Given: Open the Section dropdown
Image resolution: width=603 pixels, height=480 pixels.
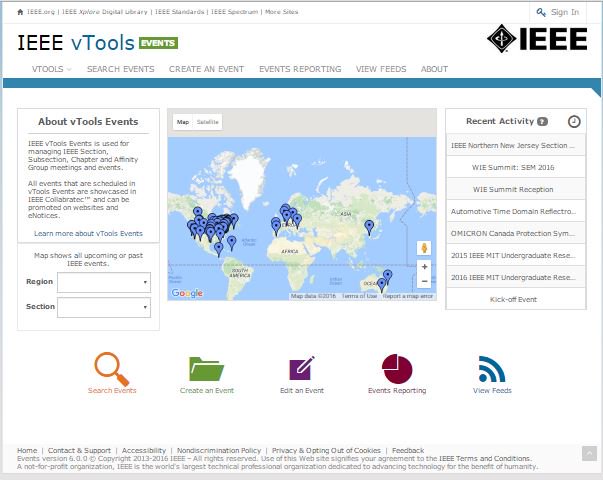Looking at the screenshot, I should [104, 307].
